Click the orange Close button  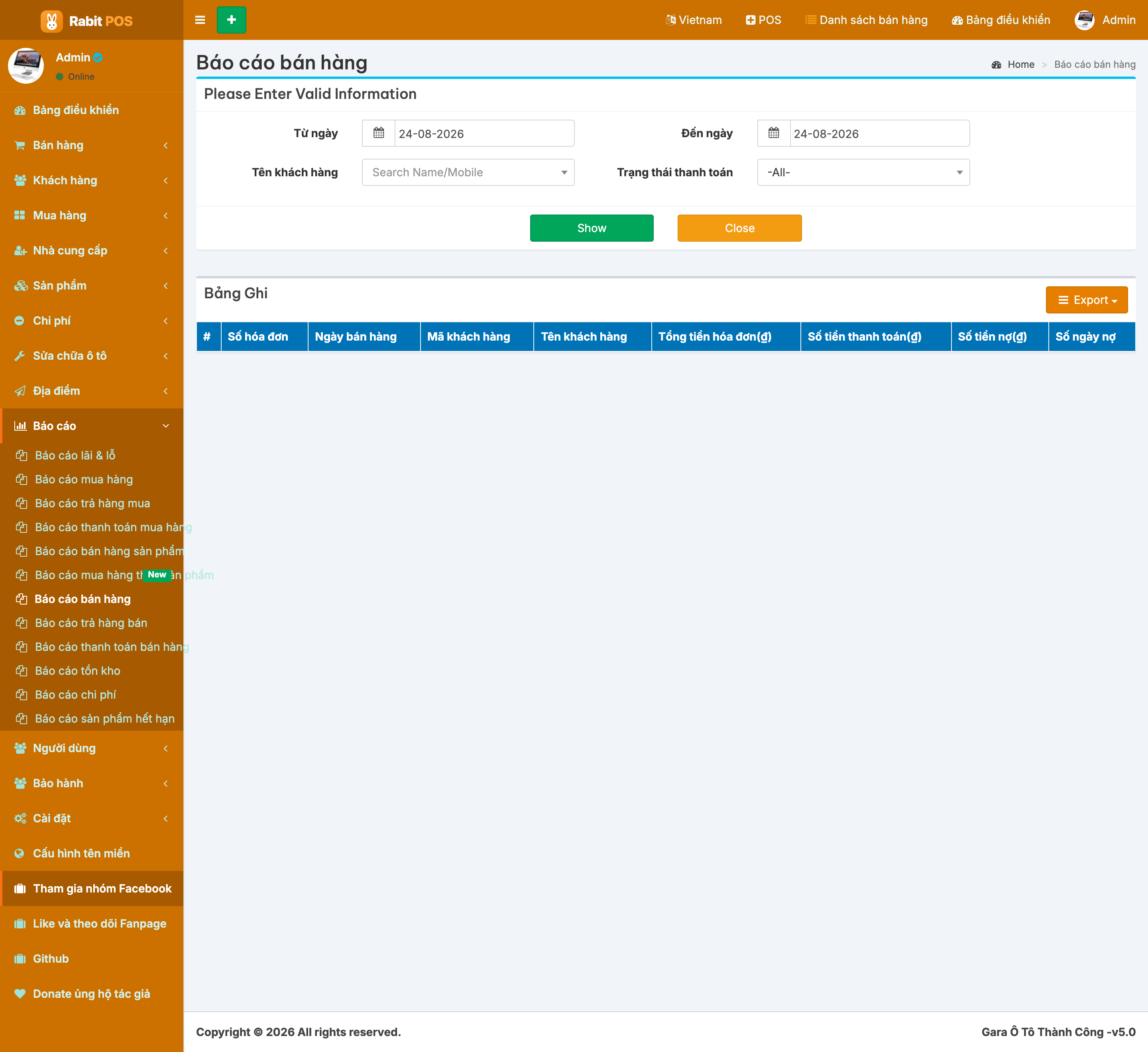(x=739, y=229)
